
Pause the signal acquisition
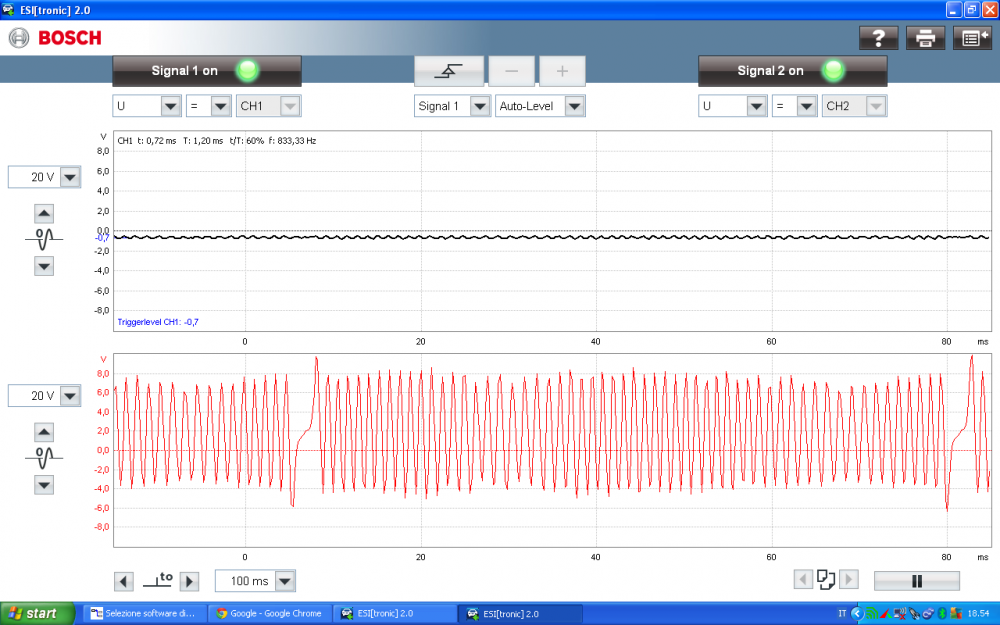(x=916, y=581)
